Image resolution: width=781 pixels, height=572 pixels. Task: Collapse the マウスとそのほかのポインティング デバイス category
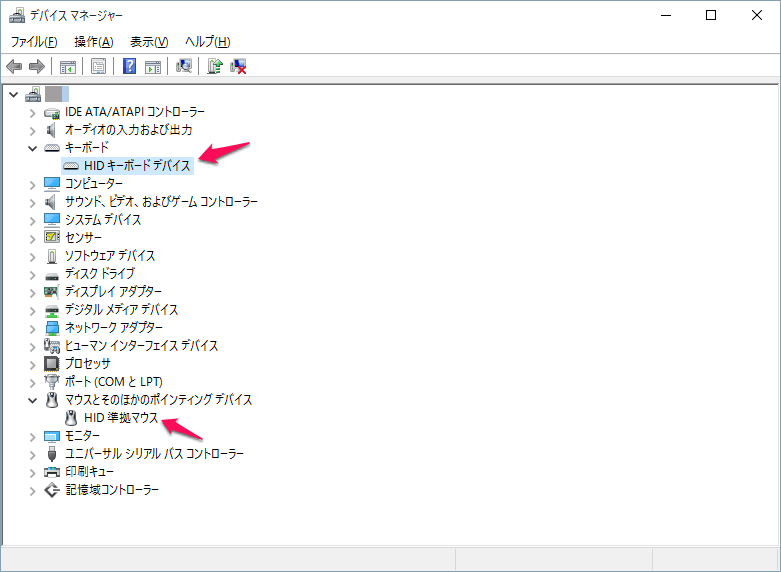click(x=32, y=399)
